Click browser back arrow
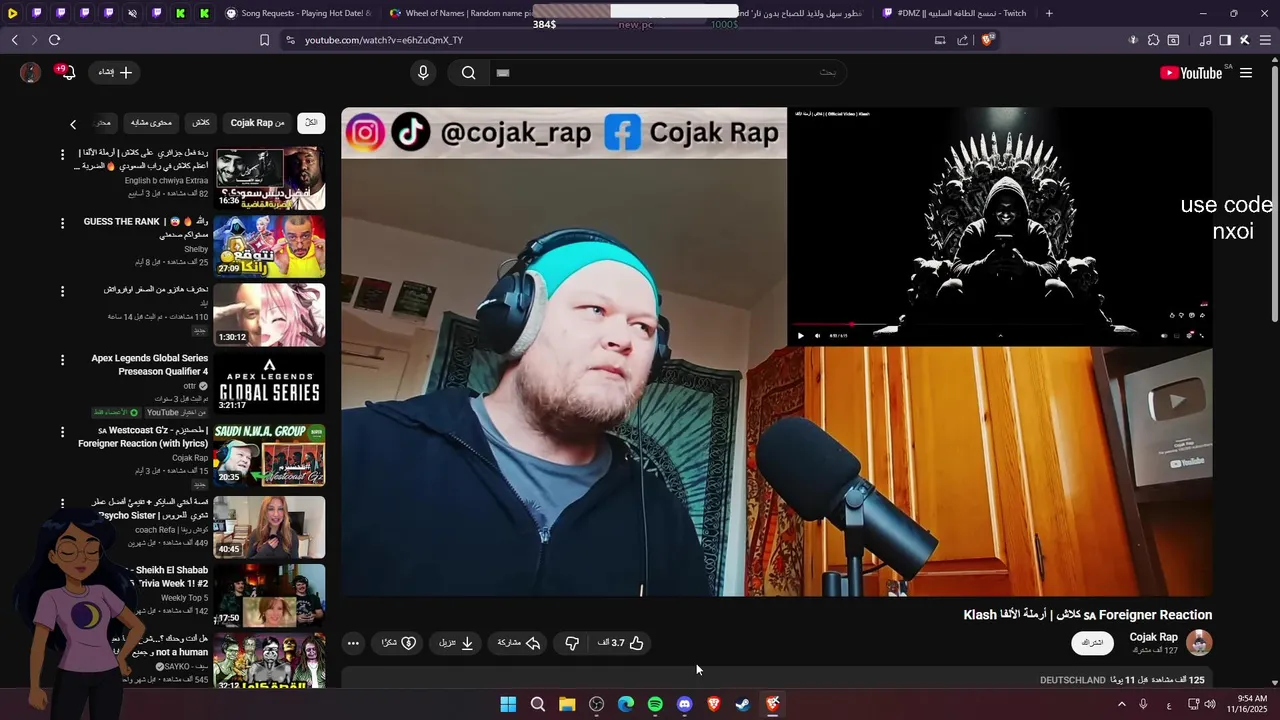 (x=15, y=40)
